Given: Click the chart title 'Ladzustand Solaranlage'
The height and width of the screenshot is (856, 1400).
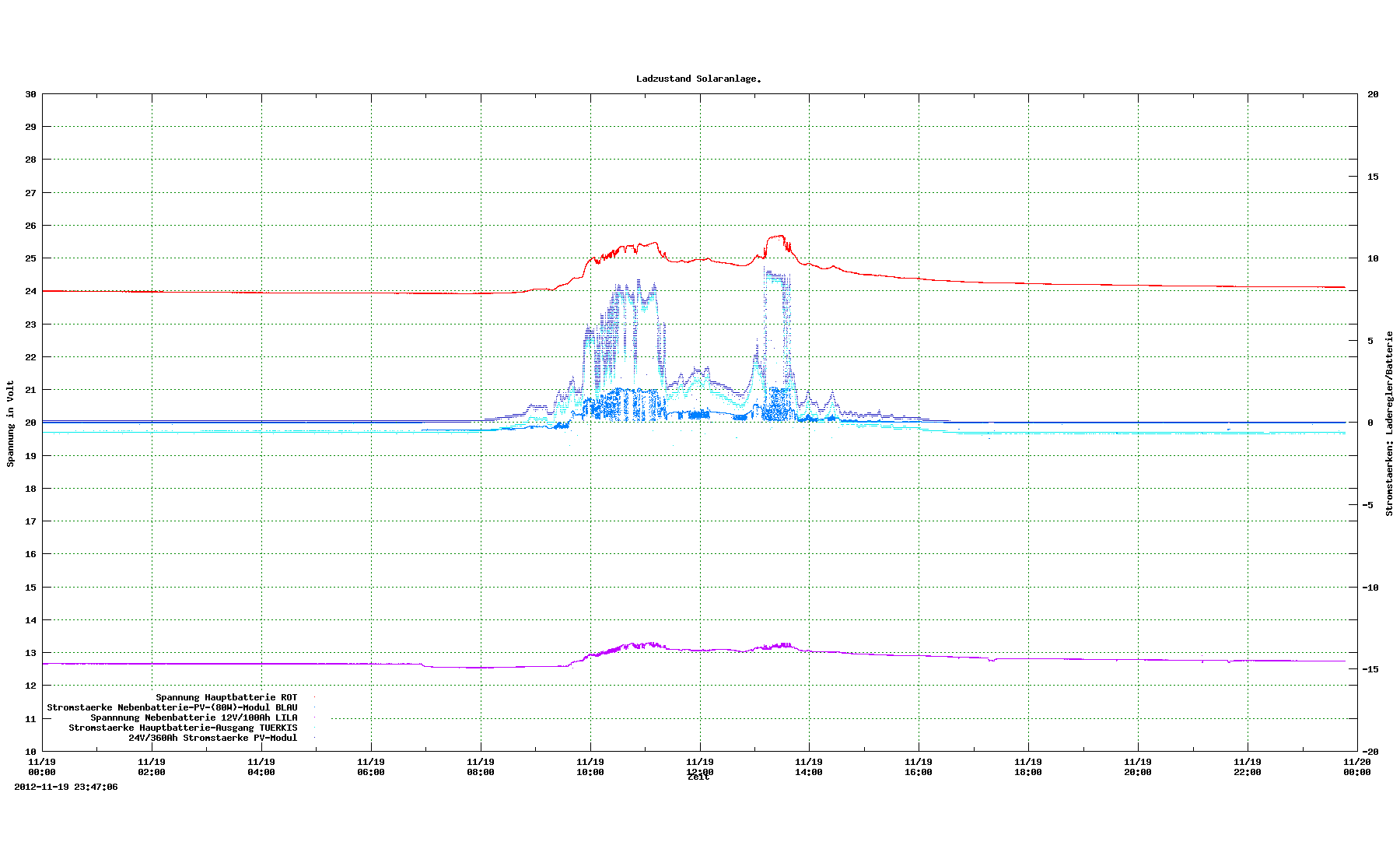Looking at the screenshot, I should point(698,79).
